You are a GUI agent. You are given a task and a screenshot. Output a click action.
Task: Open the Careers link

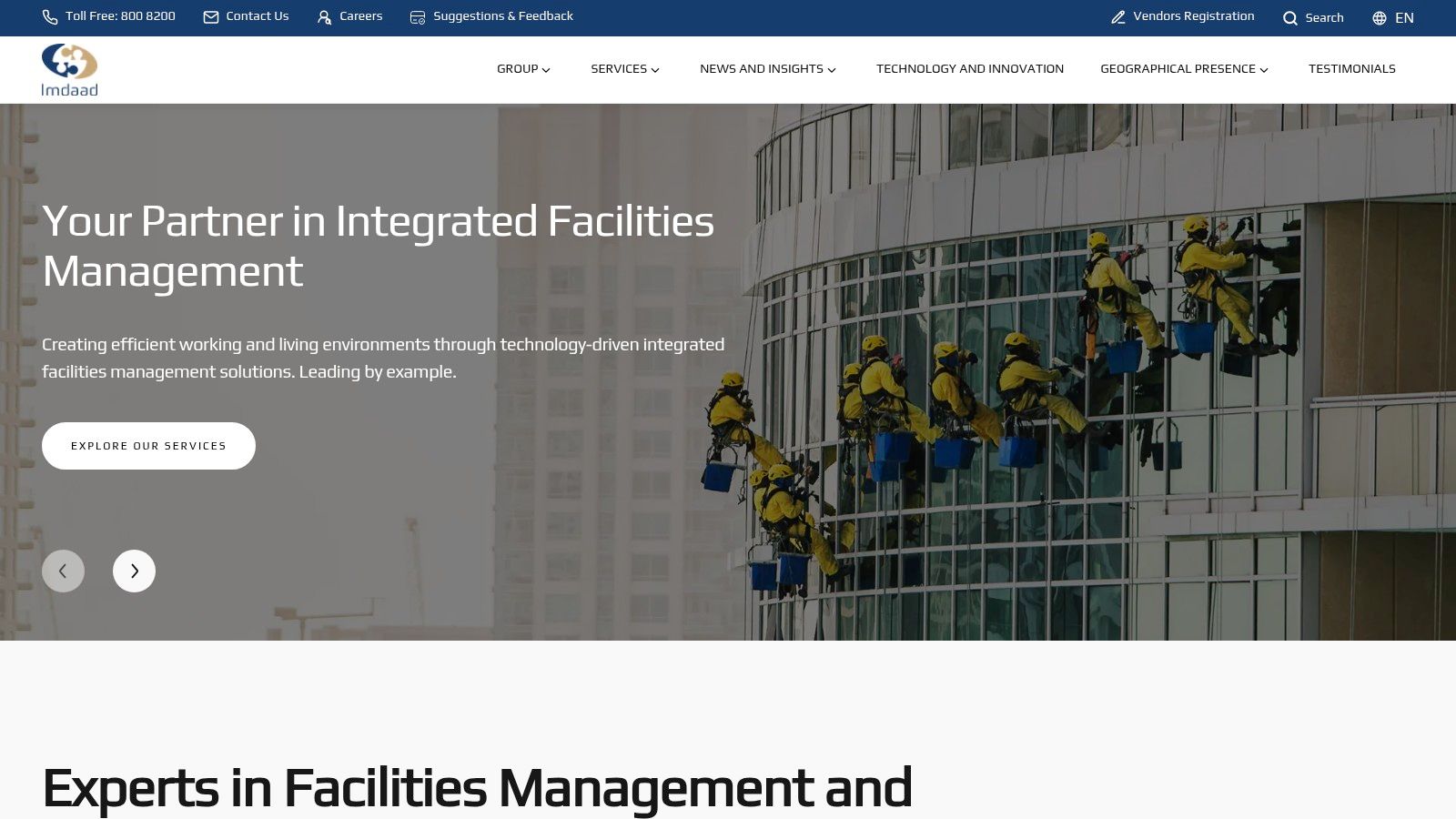[361, 16]
